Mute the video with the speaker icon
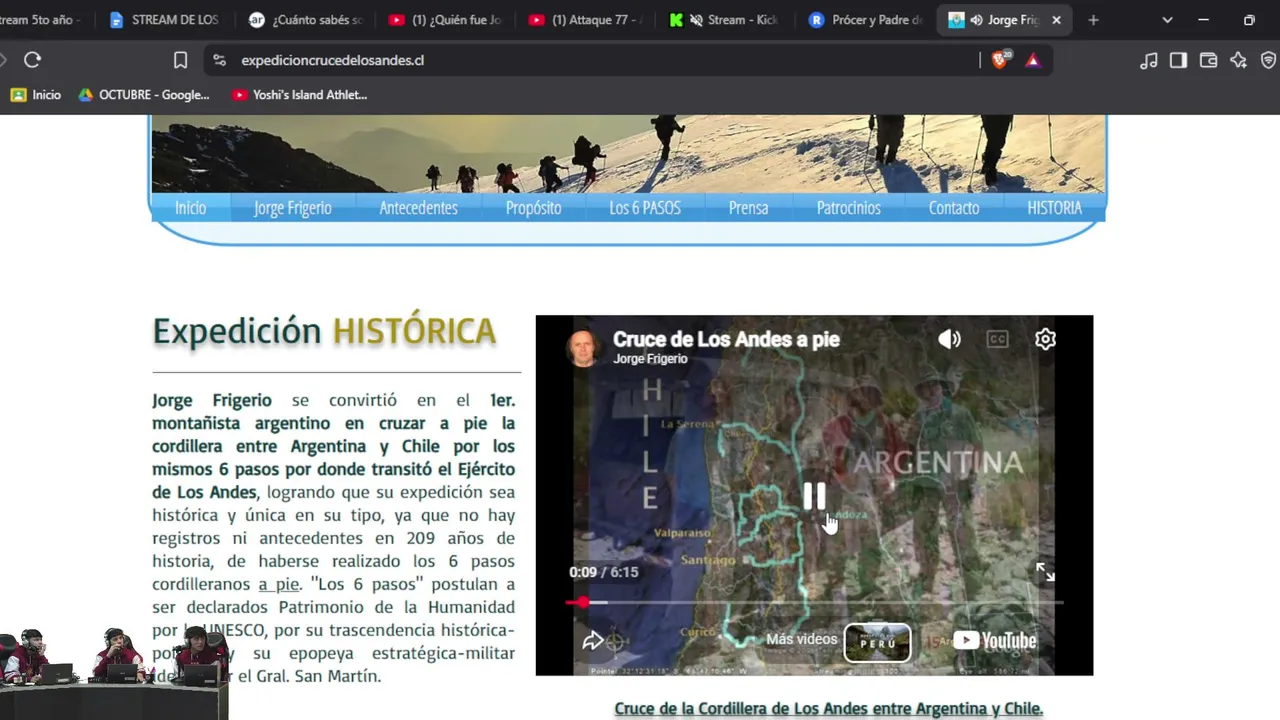The width and height of the screenshot is (1280, 720). click(x=949, y=339)
